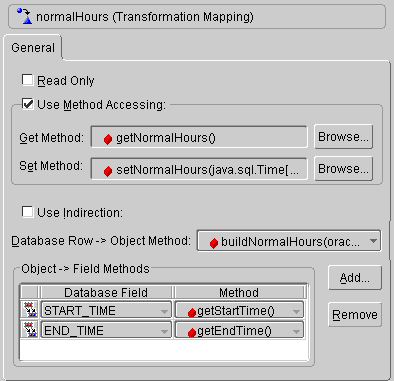The width and height of the screenshot is (394, 381).
Task: Click the red icon beside getStartTime()
Action: 192,312
